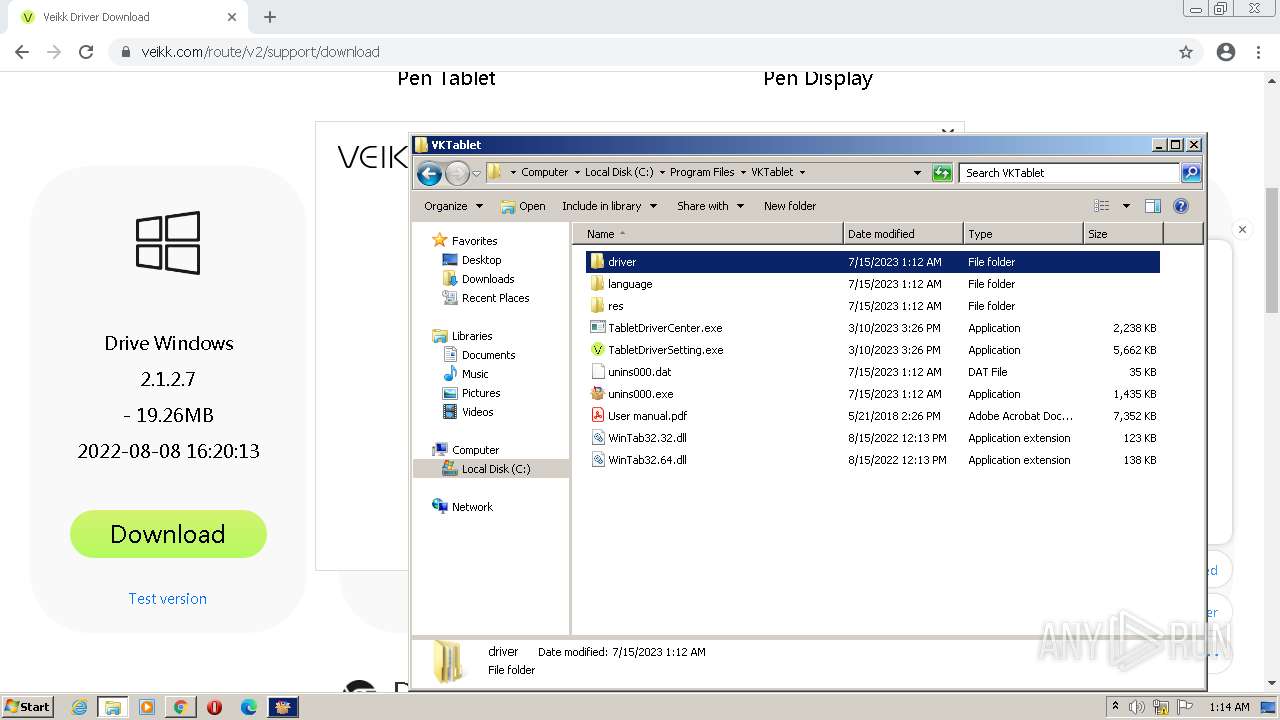
Task: Select User manual.pdf file
Action: 639,416
